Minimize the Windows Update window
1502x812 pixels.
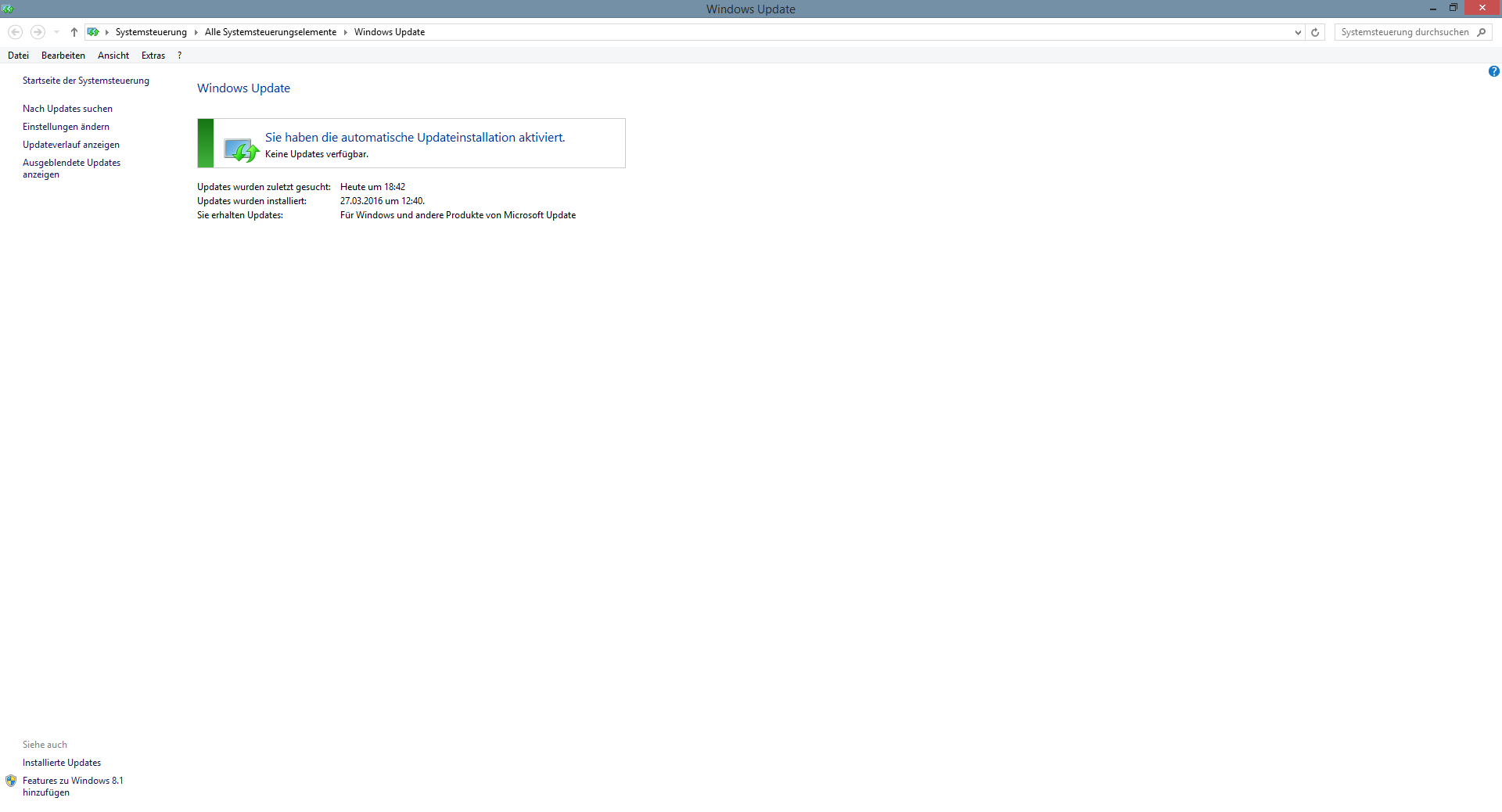(1433, 9)
